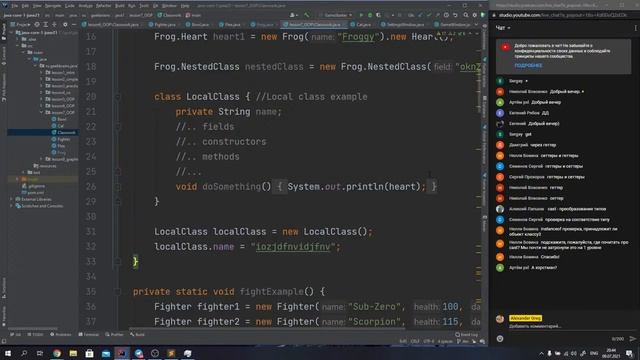
Task: Send chat message with the arrow icon
Action: 632,338
